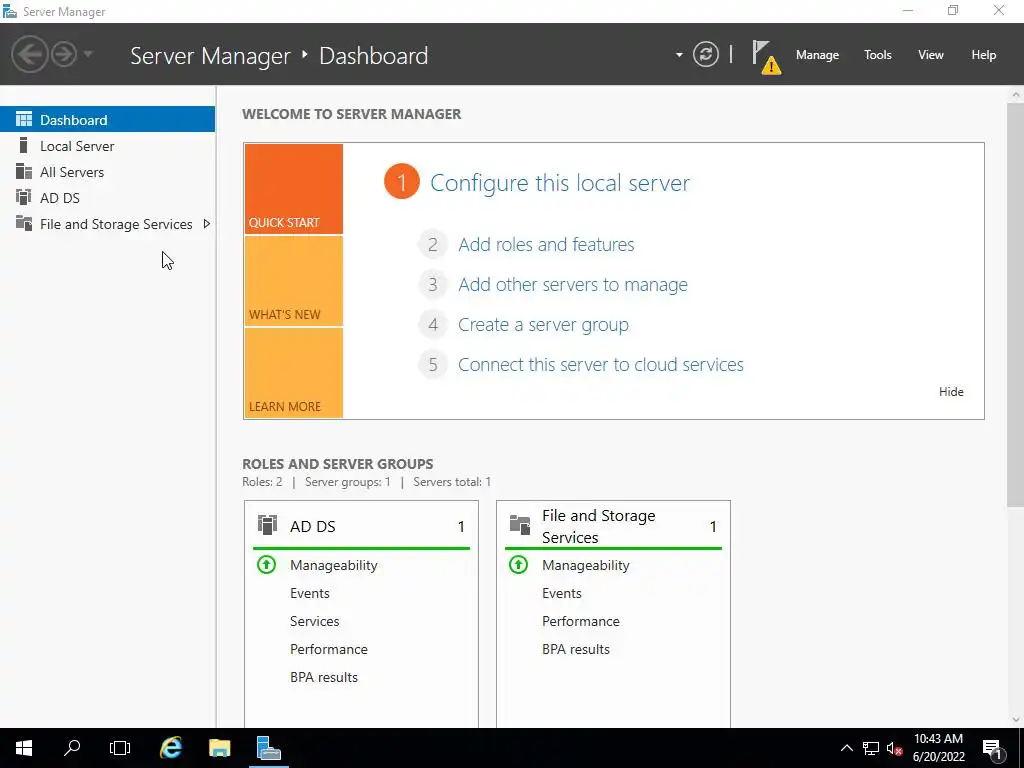Open Action Center notifications icon
The image size is (1024, 768).
click(x=992, y=748)
